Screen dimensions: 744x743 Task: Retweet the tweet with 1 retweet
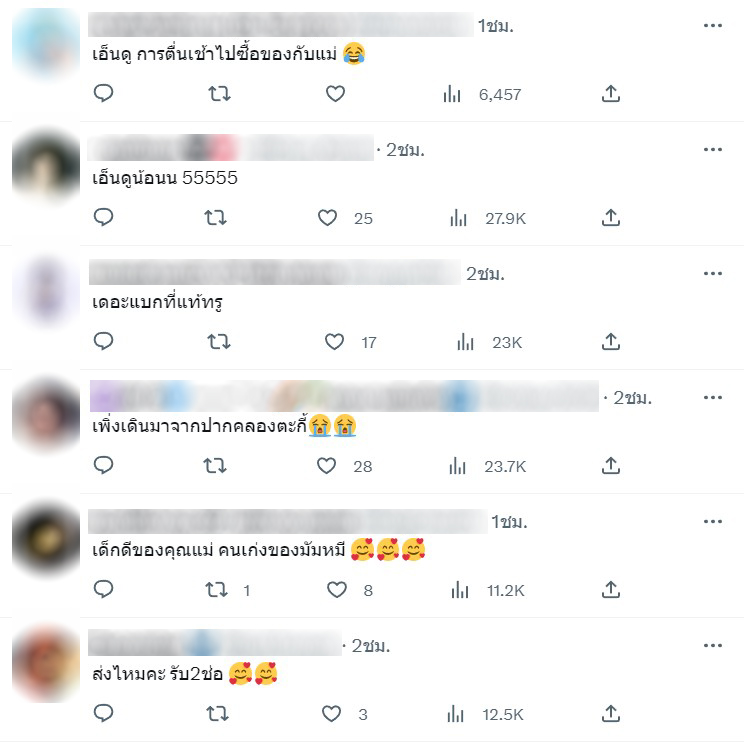pyautogui.click(x=216, y=590)
